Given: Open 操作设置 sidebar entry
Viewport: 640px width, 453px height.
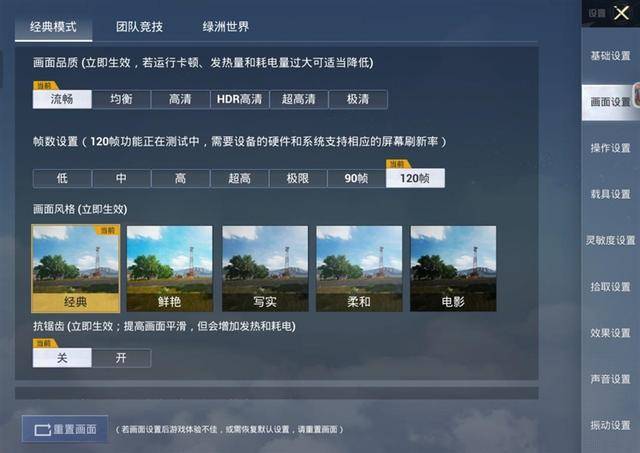Looking at the screenshot, I should coord(611,148).
